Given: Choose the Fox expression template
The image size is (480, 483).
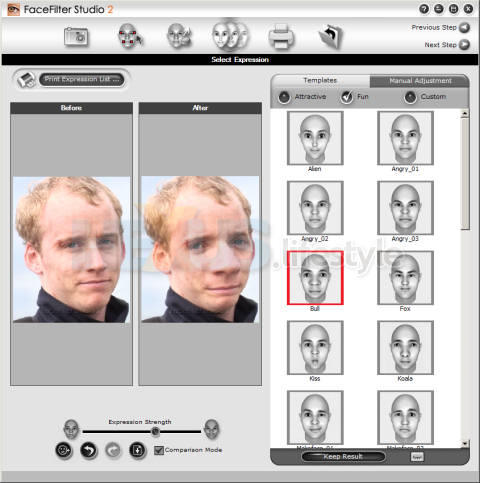Looking at the screenshot, I should click(x=405, y=278).
